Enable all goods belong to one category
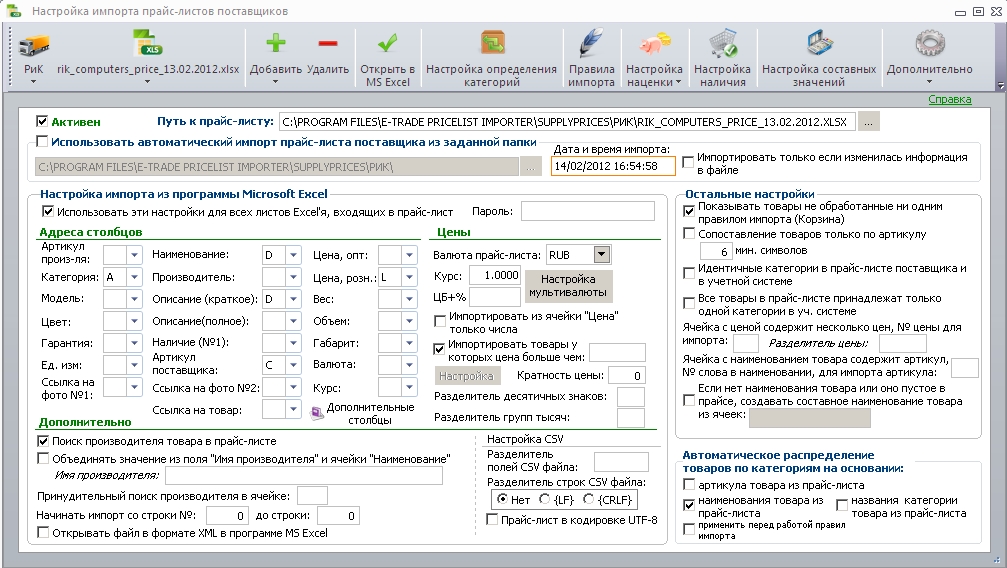The width and height of the screenshot is (1007, 568). pyautogui.click(x=689, y=303)
